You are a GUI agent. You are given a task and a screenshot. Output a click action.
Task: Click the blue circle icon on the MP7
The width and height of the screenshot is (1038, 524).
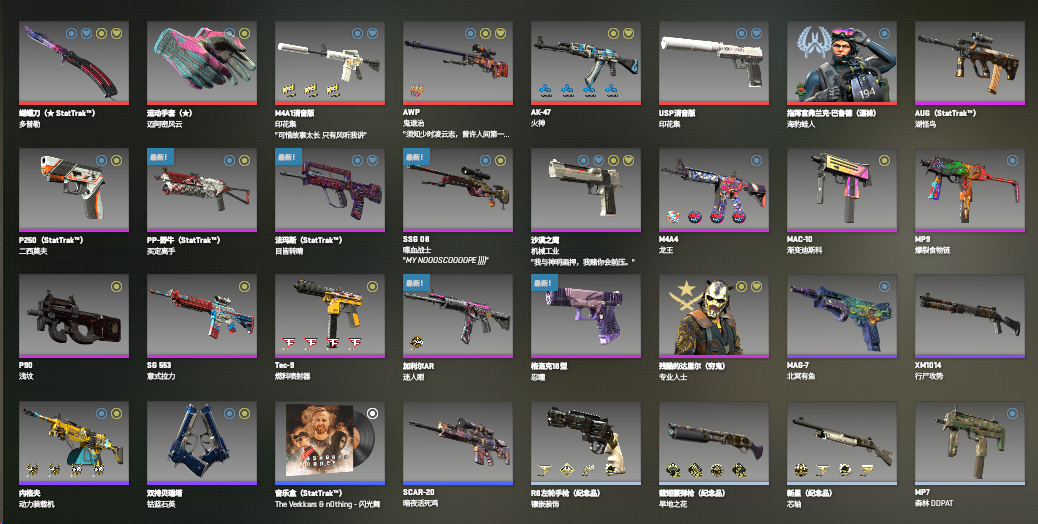pyautogui.click(x=1012, y=414)
